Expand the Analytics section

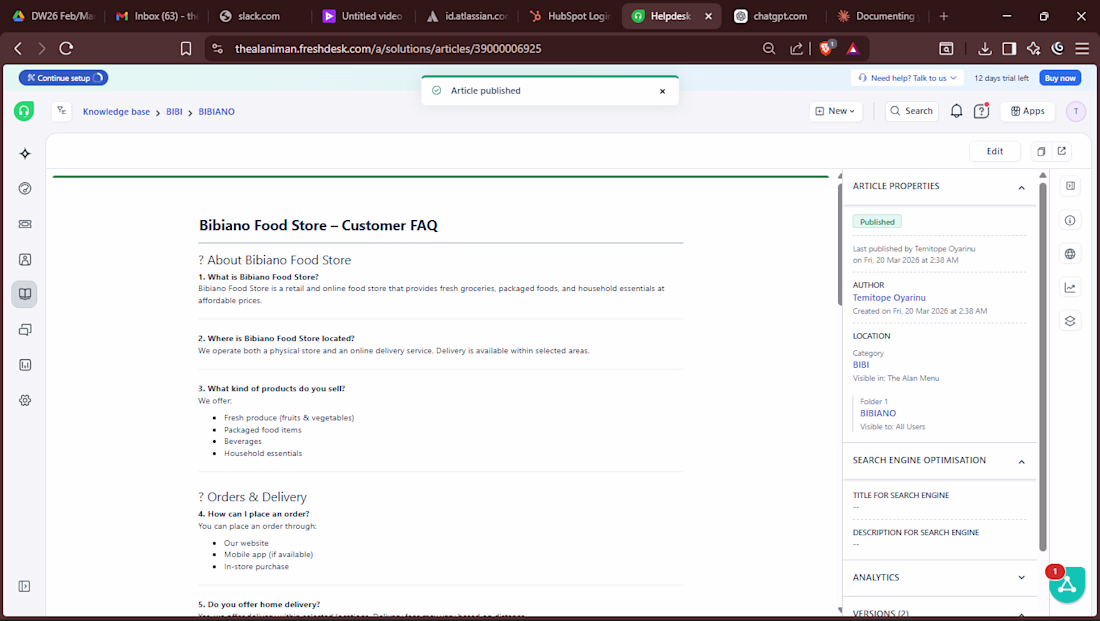coord(1021,577)
